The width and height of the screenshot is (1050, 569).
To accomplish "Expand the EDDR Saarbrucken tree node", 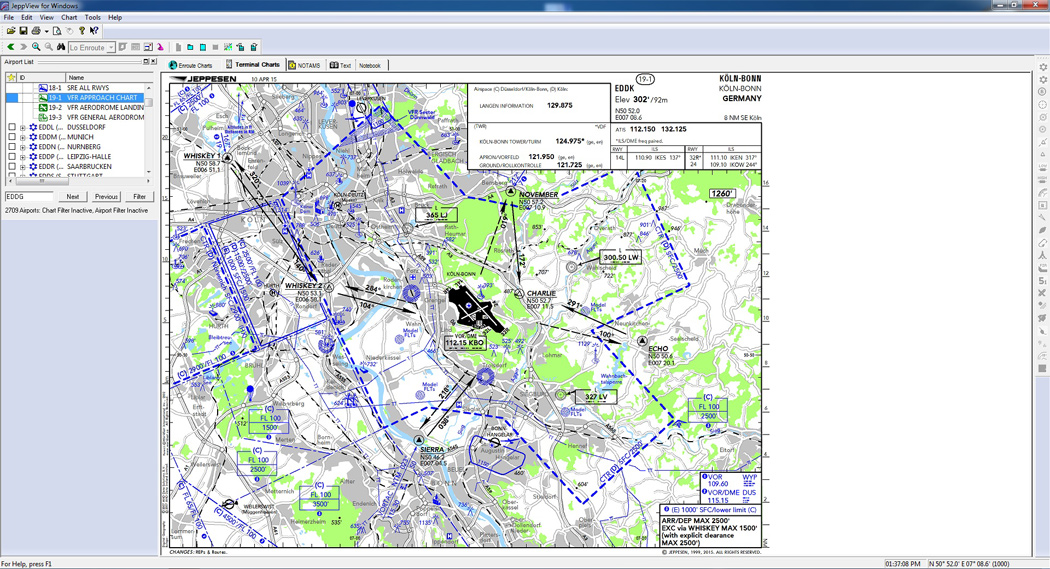I will click(23, 167).
